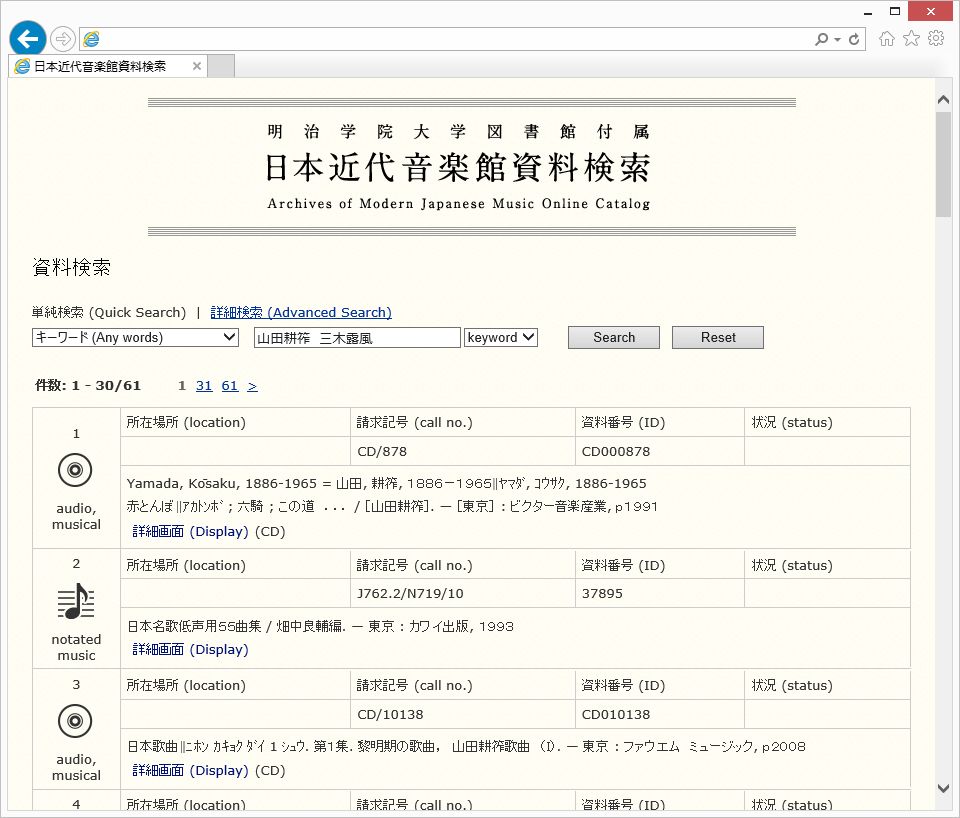Expand the keyword match-type dropdown
Viewport: 960px width, 818px height.
501,338
